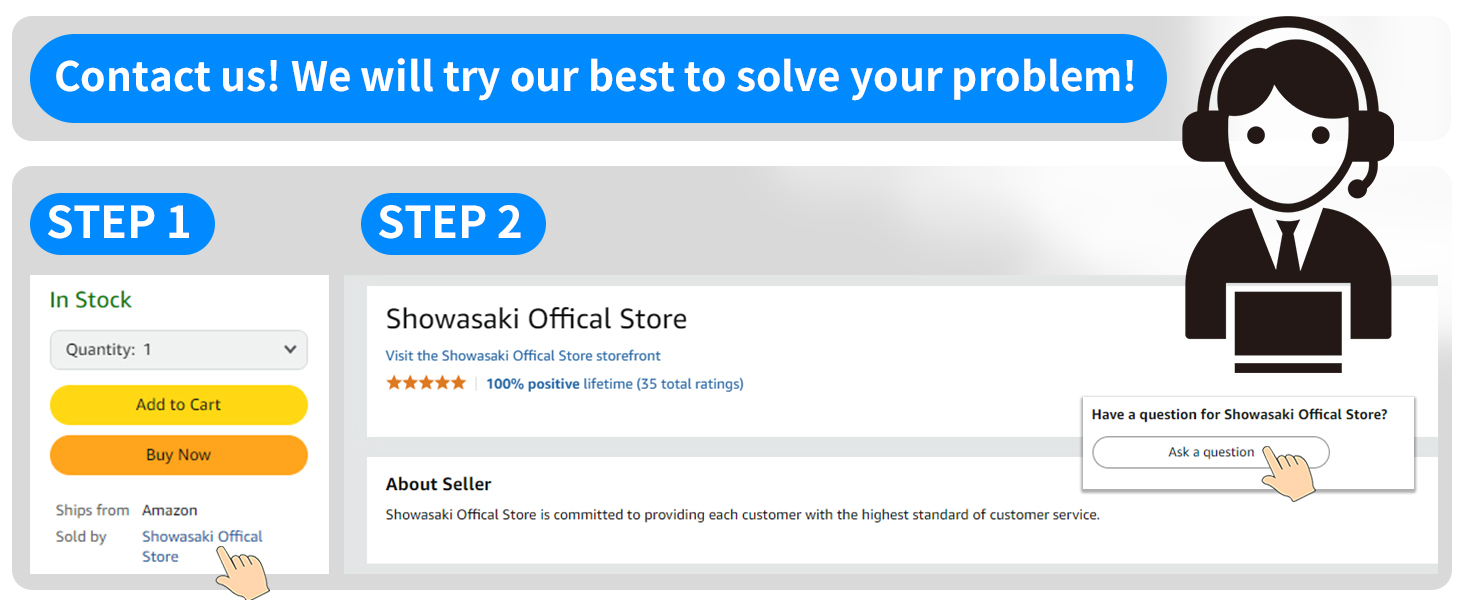Click the Ask a question button
1464x600 pixels.
click(x=1210, y=452)
